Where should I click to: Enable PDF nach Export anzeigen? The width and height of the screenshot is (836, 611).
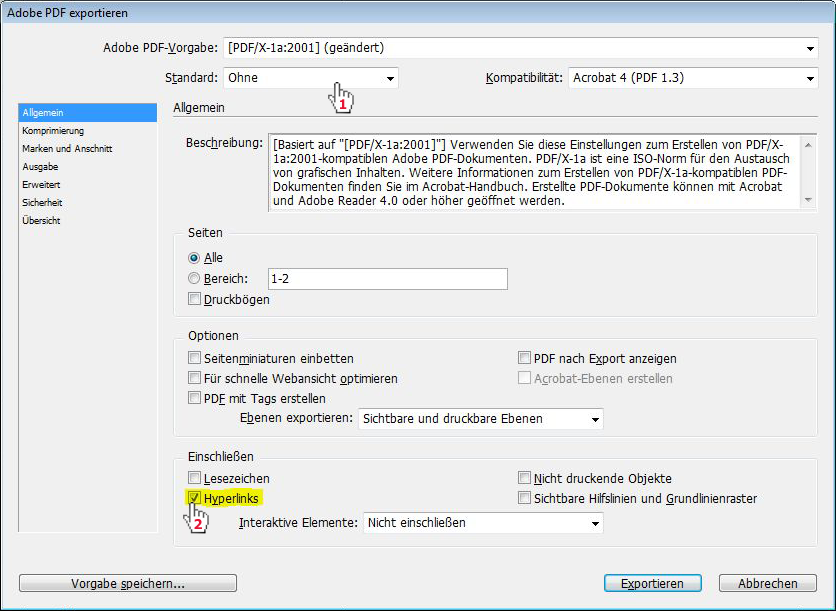tap(525, 358)
